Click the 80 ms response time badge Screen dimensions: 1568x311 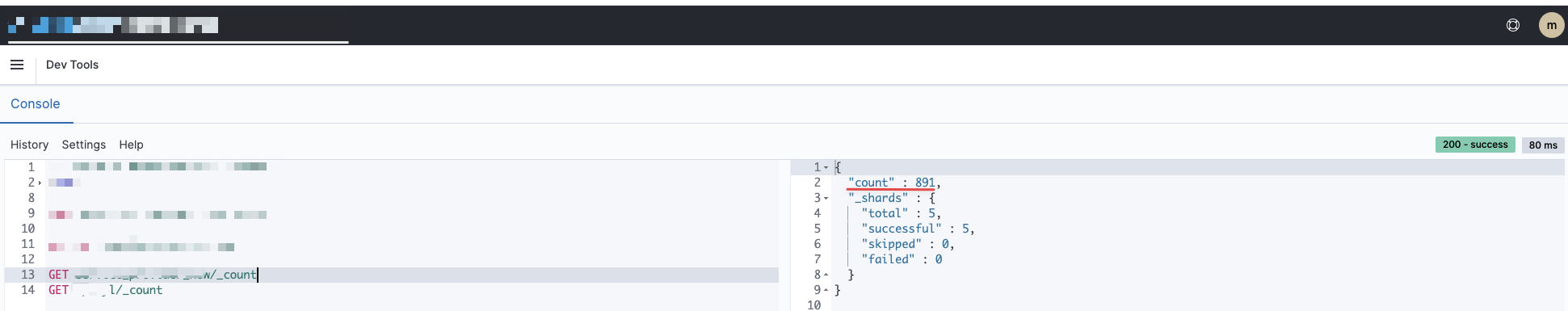coord(1543,145)
